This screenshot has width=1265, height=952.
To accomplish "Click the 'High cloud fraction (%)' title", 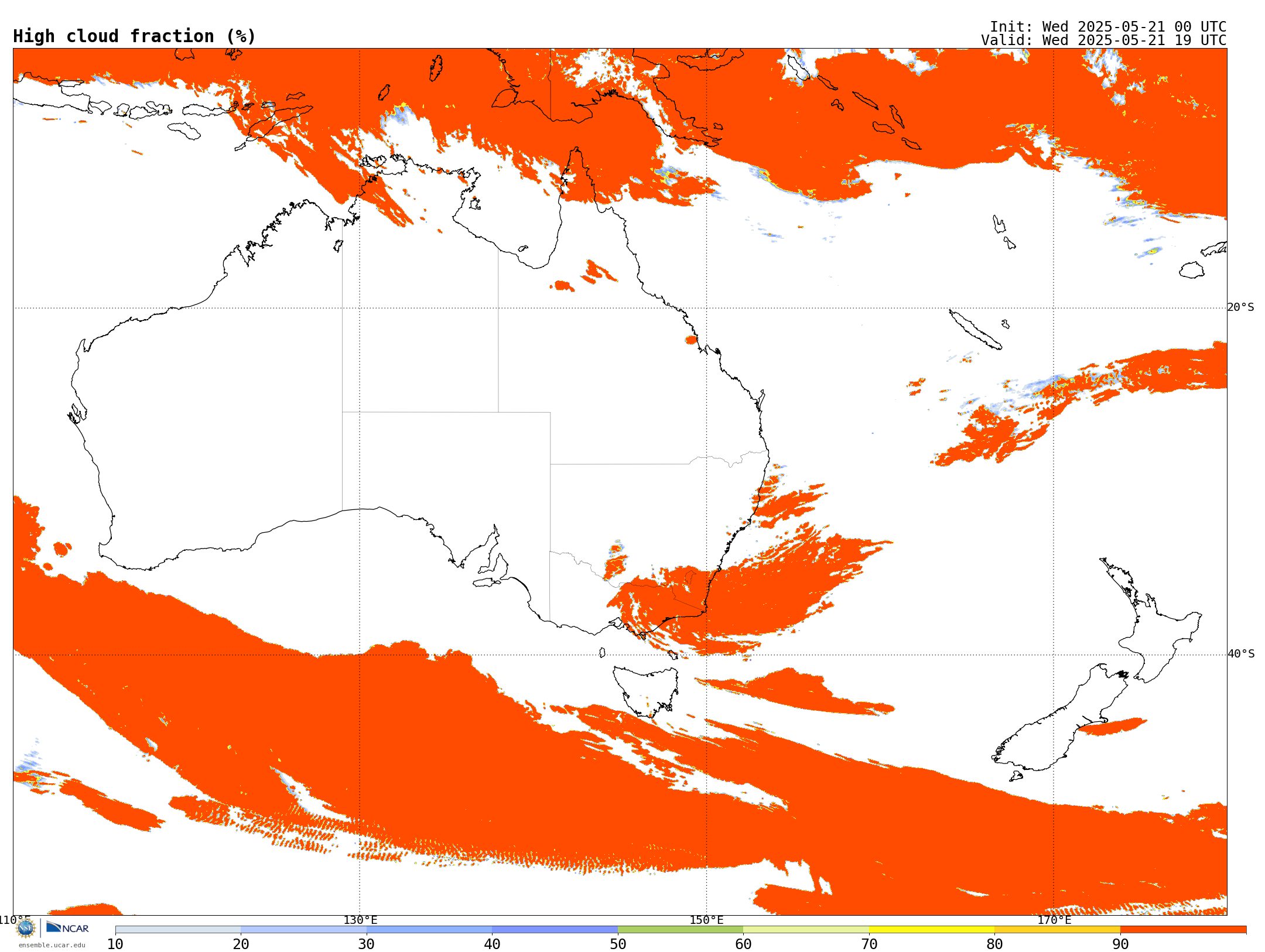I will (134, 36).
